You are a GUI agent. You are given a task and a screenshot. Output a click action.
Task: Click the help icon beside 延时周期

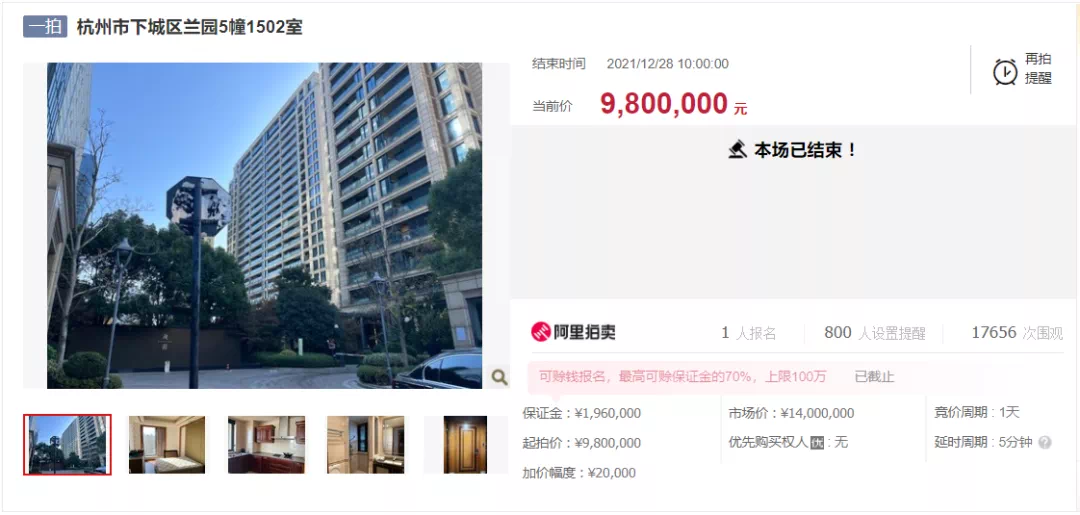pyautogui.click(x=1045, y=443)
